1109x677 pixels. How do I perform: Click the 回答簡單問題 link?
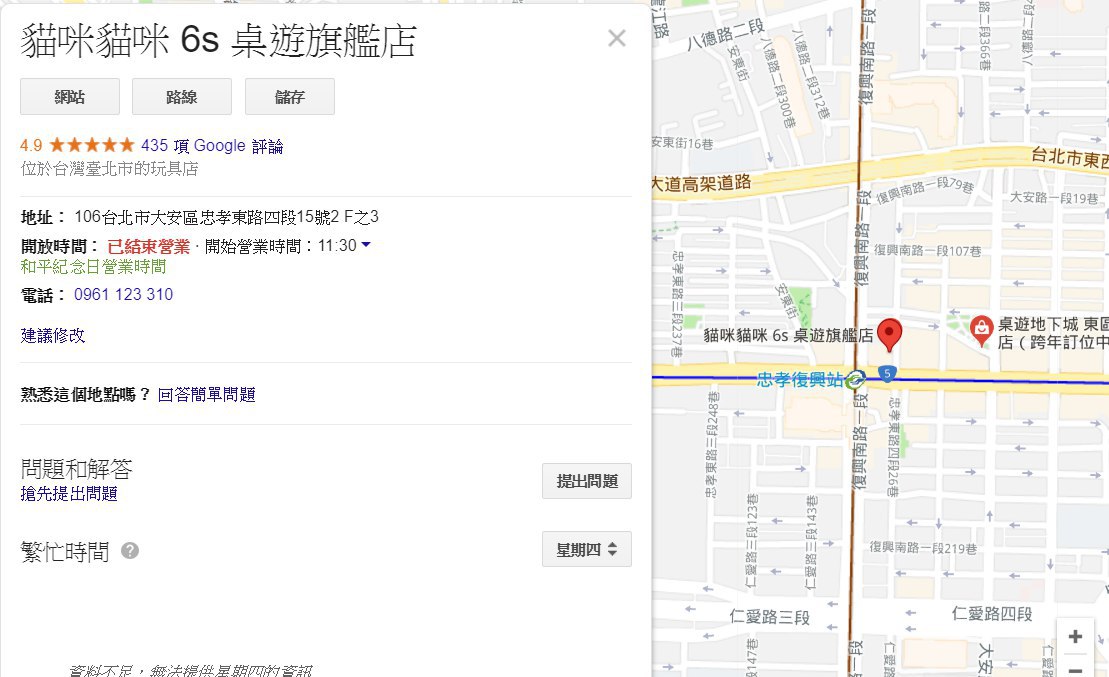tap(206, 395)
